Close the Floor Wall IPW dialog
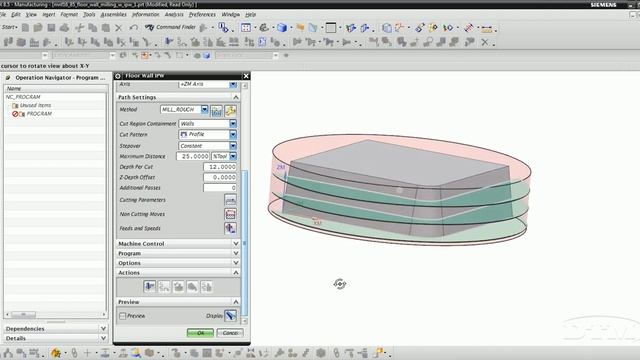 point(246,76)
